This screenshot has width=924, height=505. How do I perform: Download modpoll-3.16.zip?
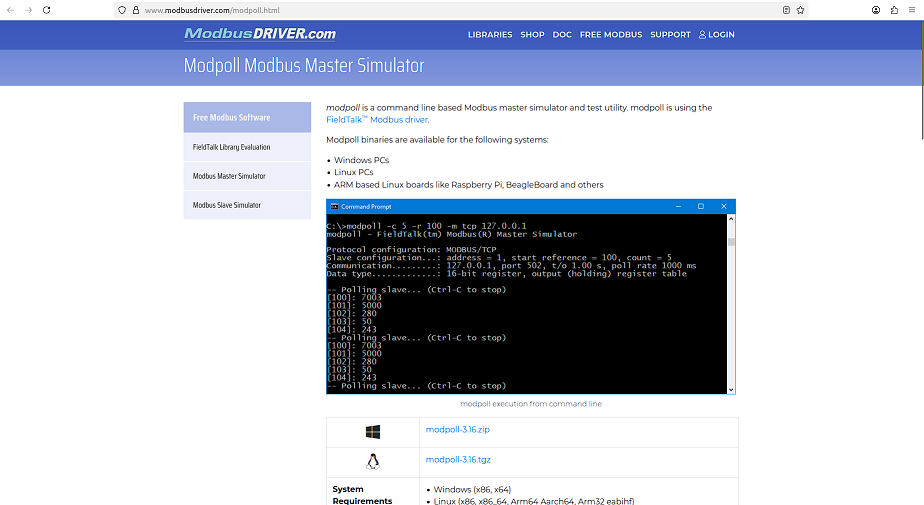pyautogui.click(x=457, y=430)
